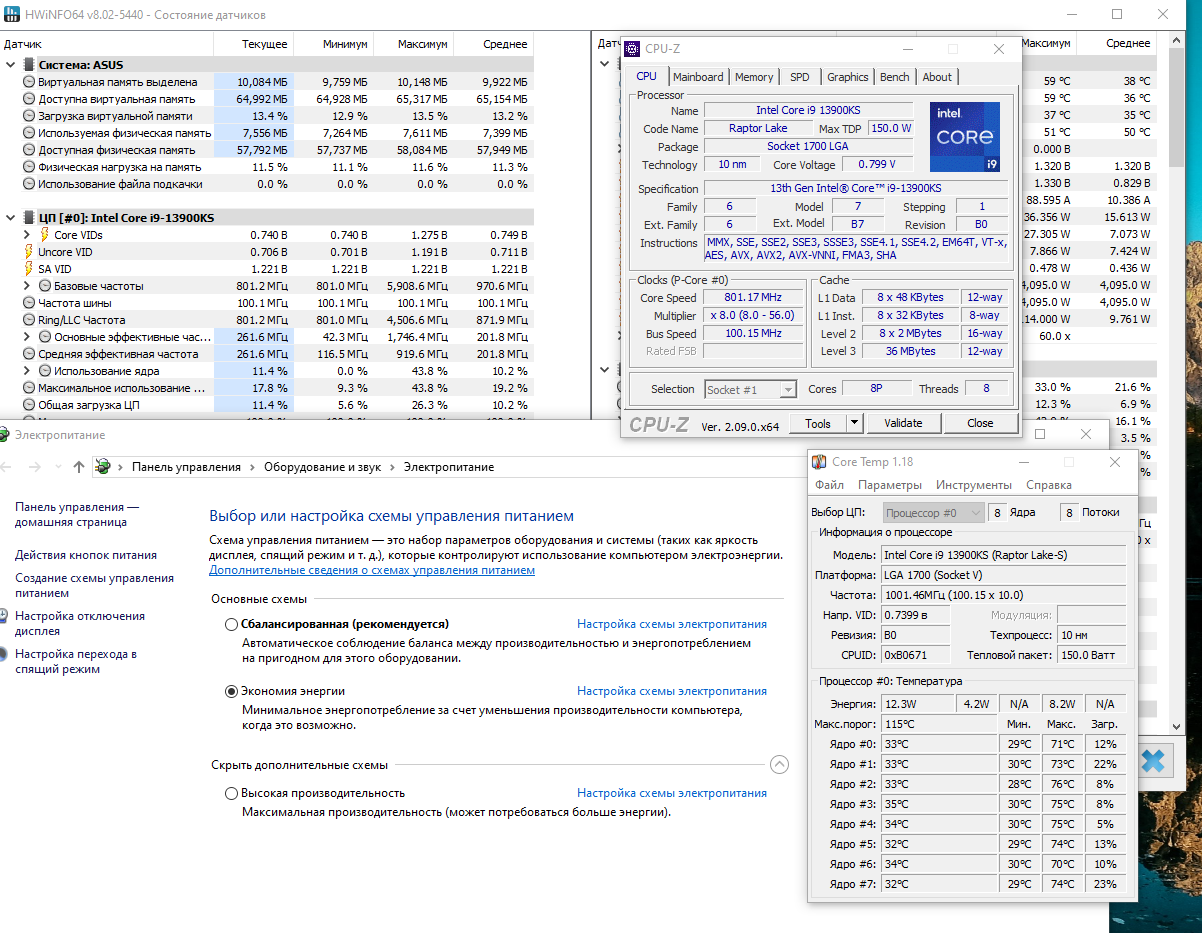This screenshot has width=1202, height=933.
Task: Click the clock icon beside Базовые частоты
Action: [44, 286]
